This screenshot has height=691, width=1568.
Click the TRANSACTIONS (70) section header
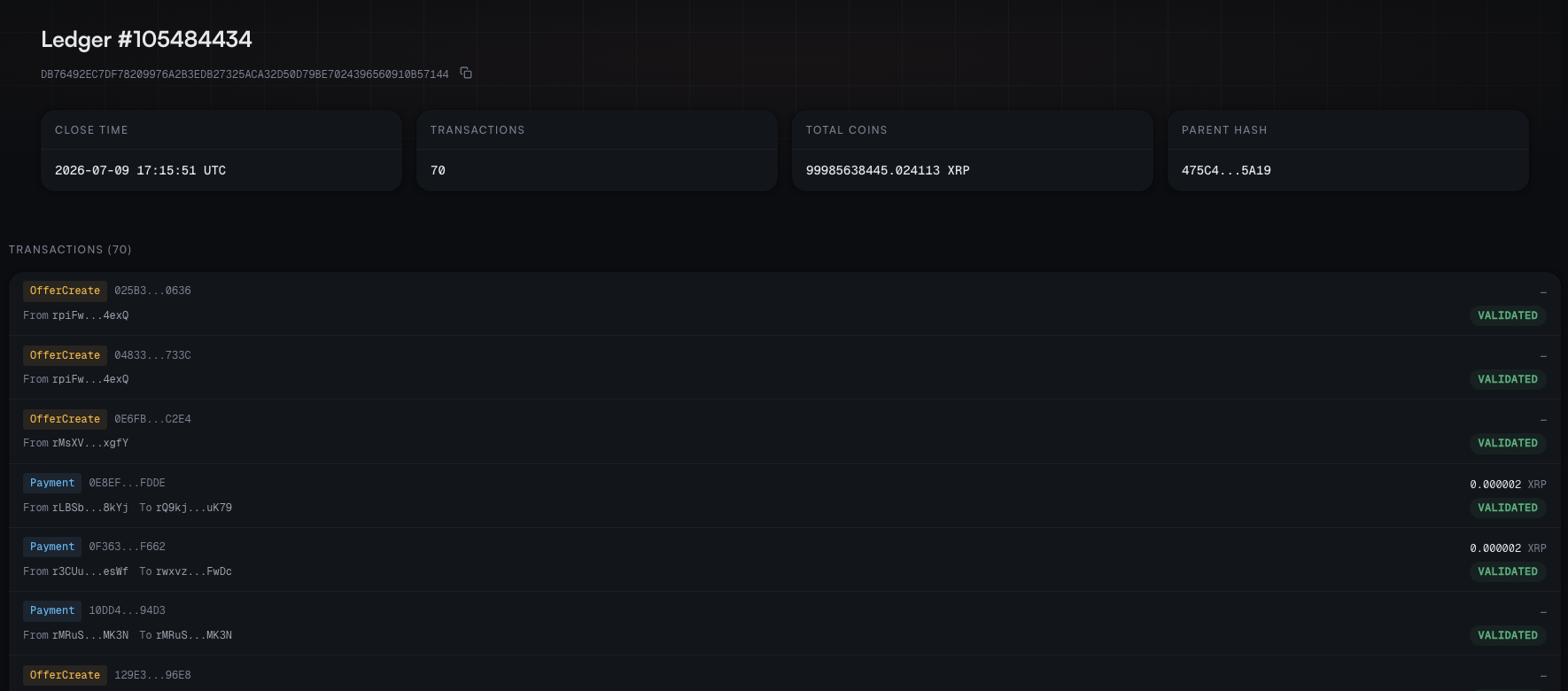click(x=70, y=250)
